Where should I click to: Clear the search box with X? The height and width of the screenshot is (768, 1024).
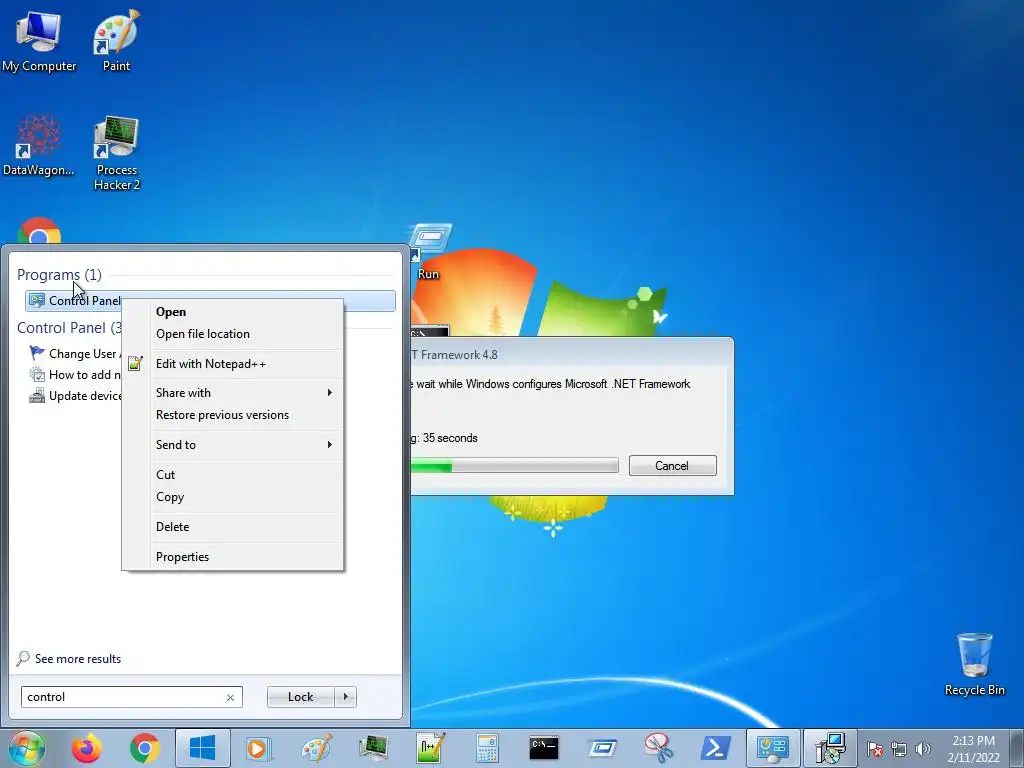230,697
